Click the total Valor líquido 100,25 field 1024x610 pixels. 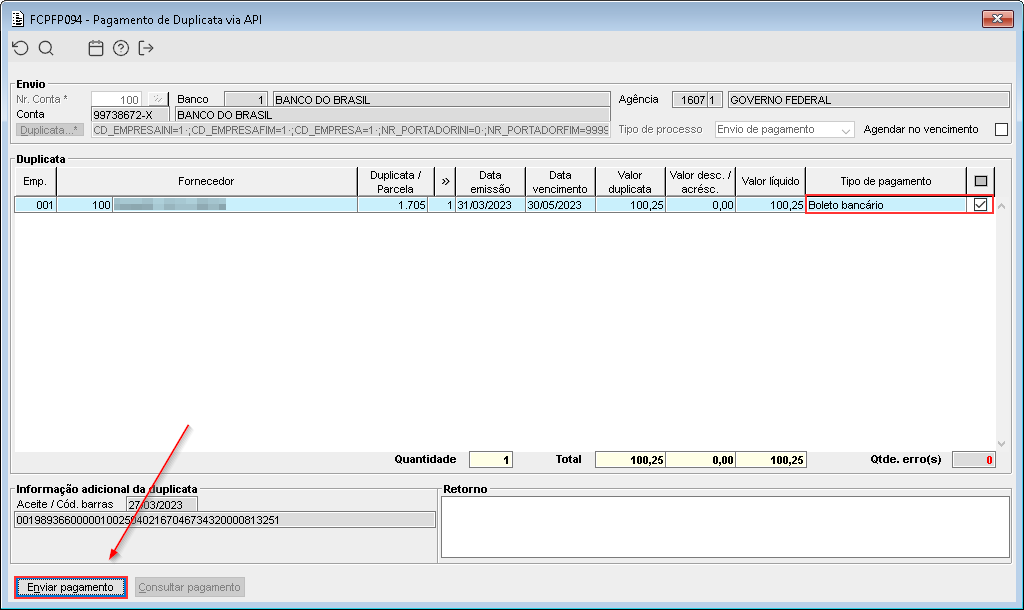[771, 460]
